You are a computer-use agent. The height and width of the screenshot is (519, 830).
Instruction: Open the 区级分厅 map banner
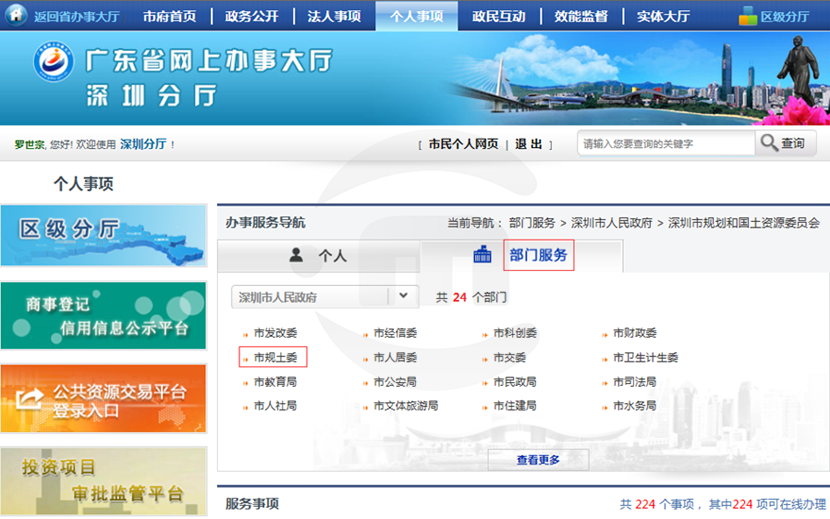click(x=103, y=234)
